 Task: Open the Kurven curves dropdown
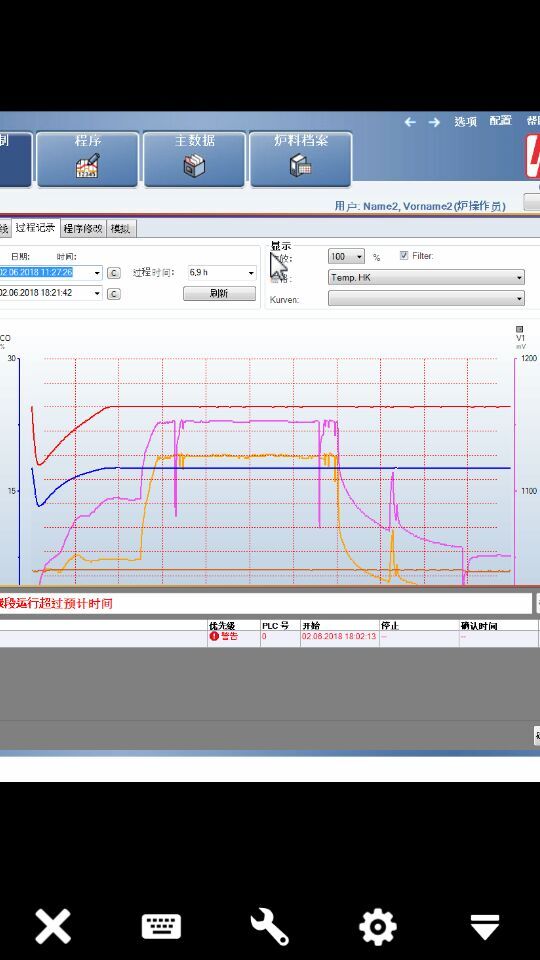(x=427, y=298)
